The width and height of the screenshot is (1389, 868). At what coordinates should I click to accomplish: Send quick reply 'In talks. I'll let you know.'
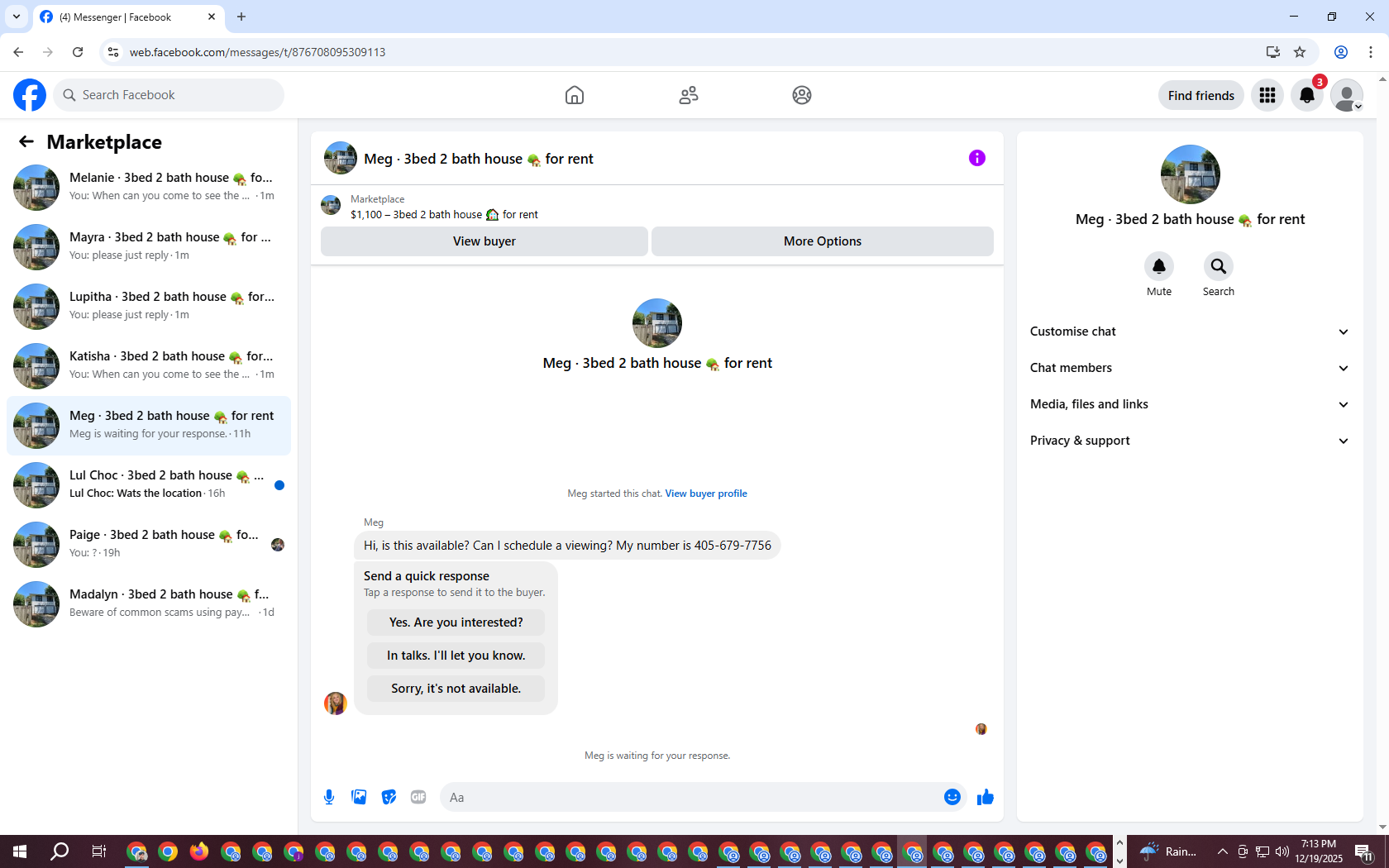[x=456, y=656]
